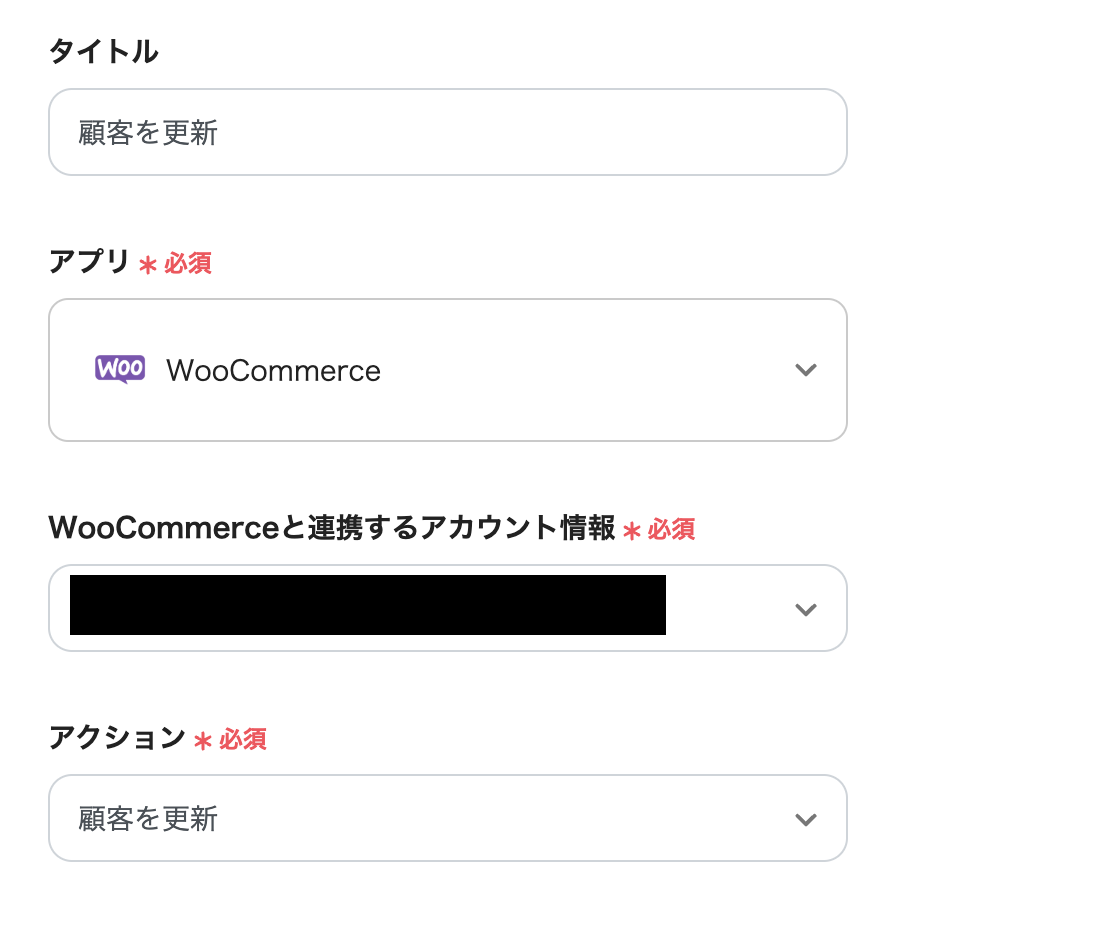
Task: Click the 必須 marker next to アクション
Action: click(243, 739)
